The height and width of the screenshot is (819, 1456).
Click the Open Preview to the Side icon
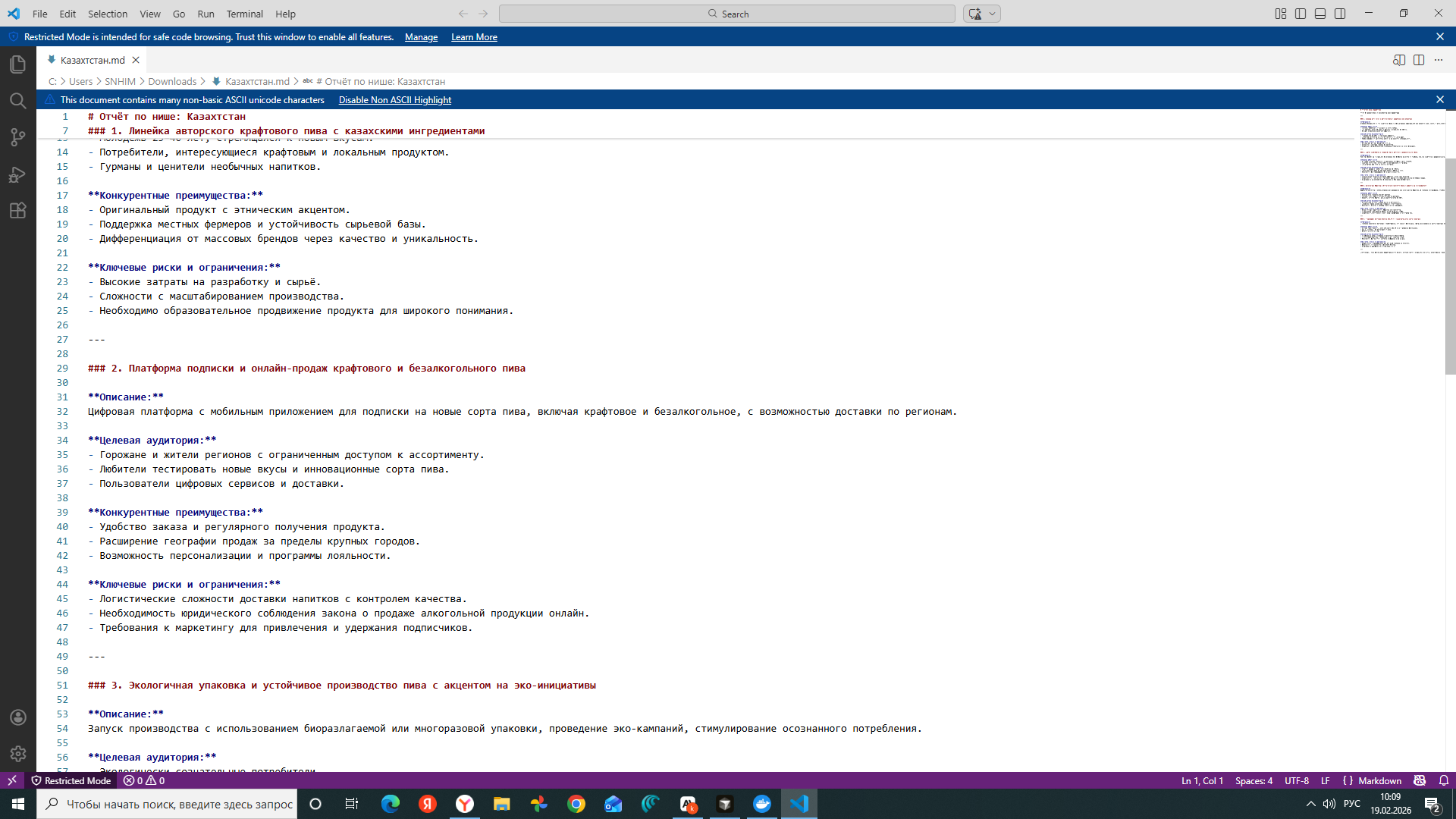pos(1399,60)
